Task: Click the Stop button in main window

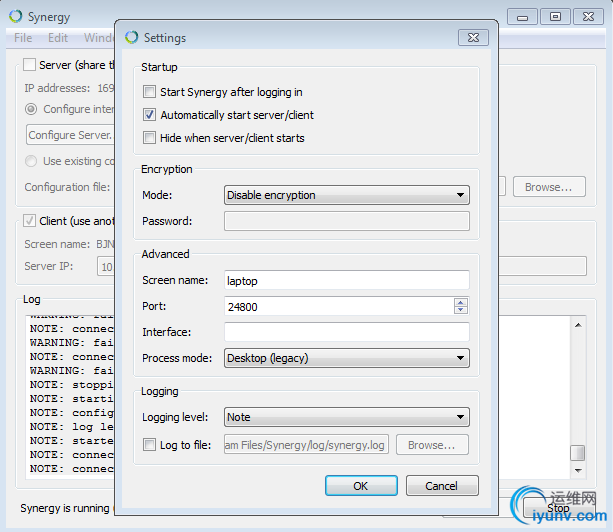Action: click(559, 508)
